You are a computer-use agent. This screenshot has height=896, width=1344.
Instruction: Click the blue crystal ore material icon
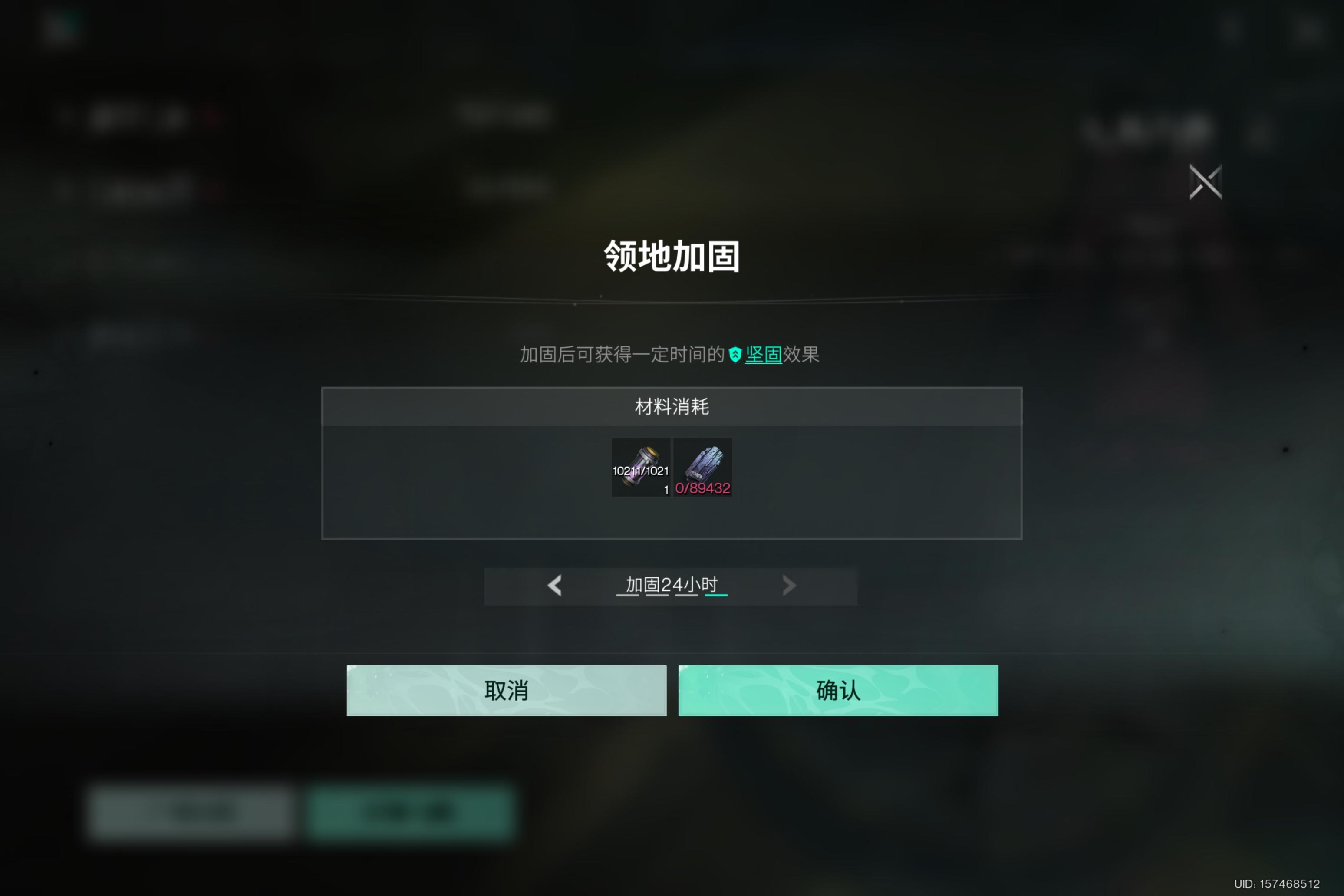702,467
